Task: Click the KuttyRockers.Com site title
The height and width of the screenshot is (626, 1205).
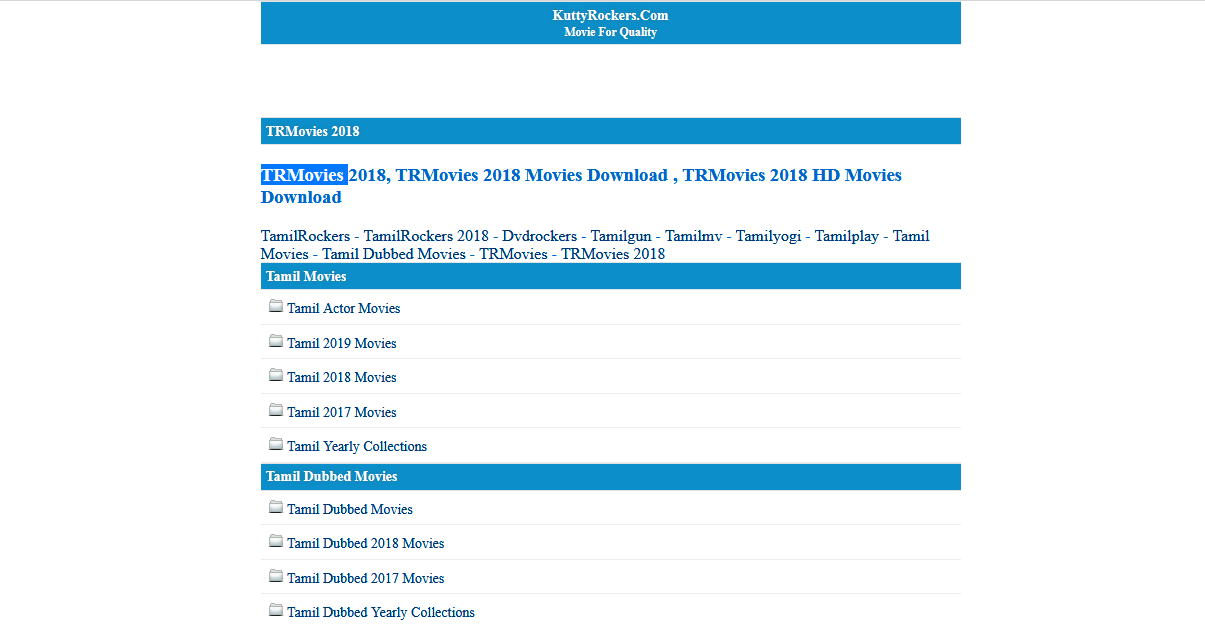Action: pyautogui.click(x=610, y=15)
